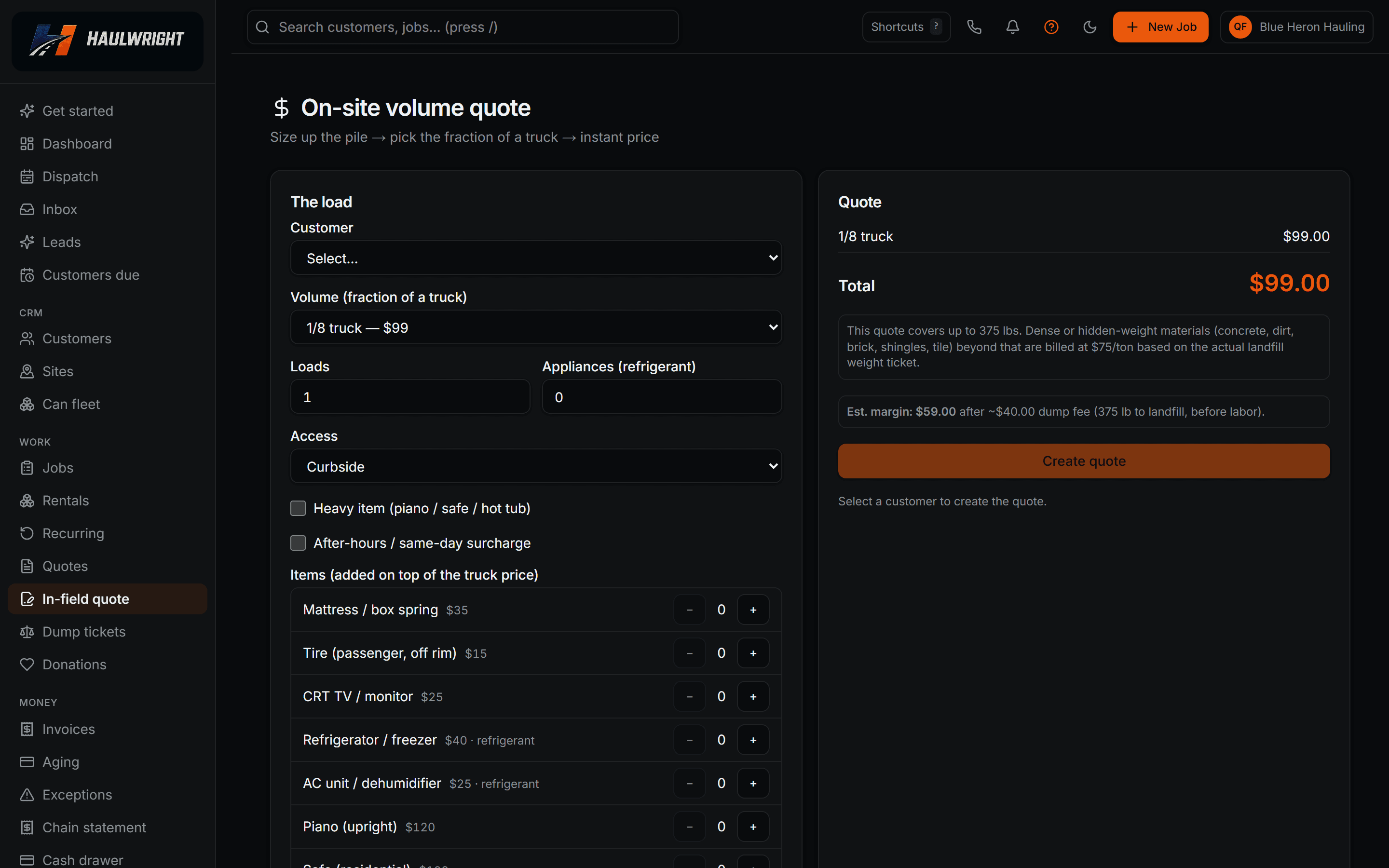
Task: Toggle dark mode moon icon
Action: pos(1089,27)
